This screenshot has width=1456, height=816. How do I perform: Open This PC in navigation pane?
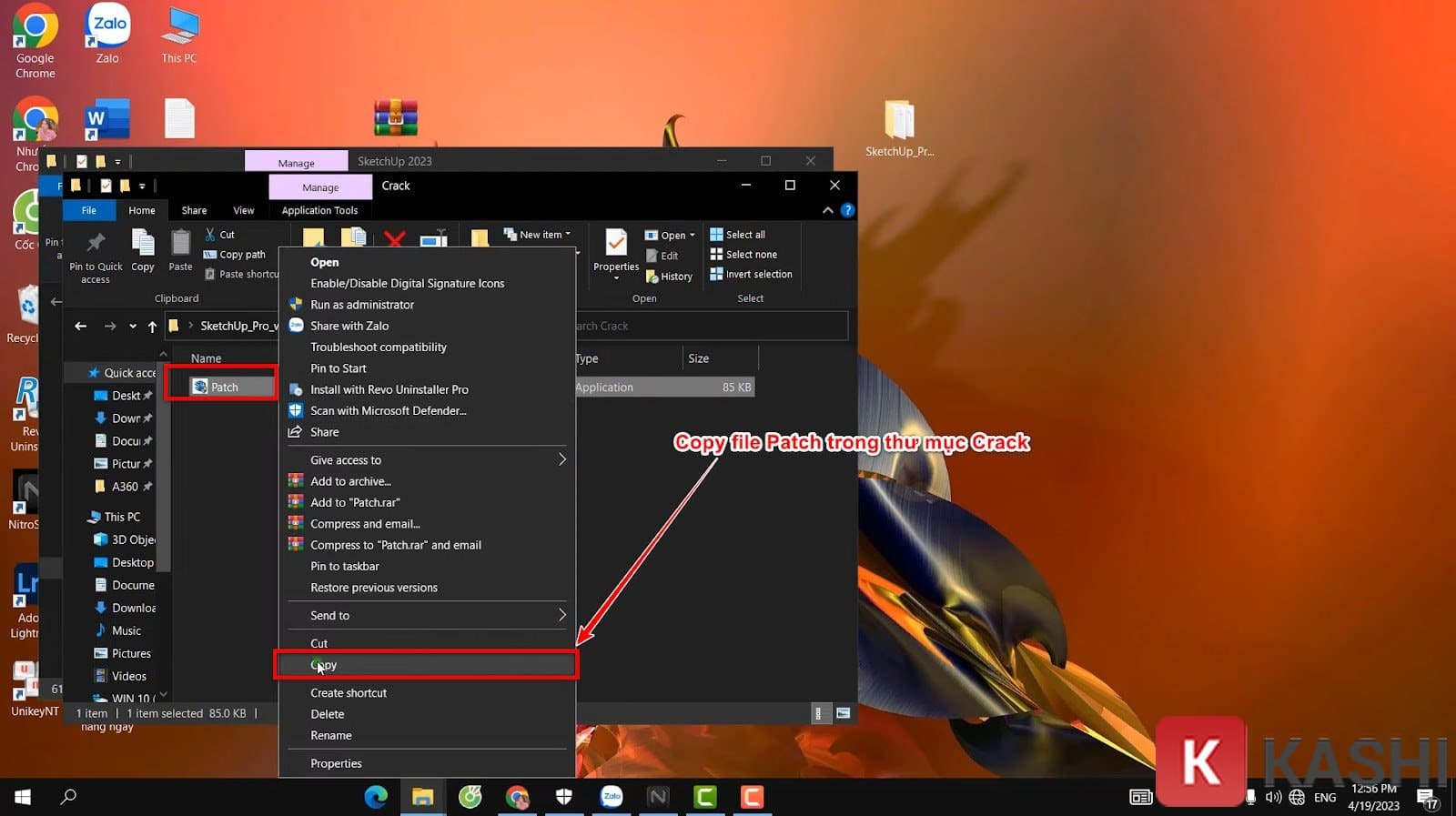tap(115, 517)
